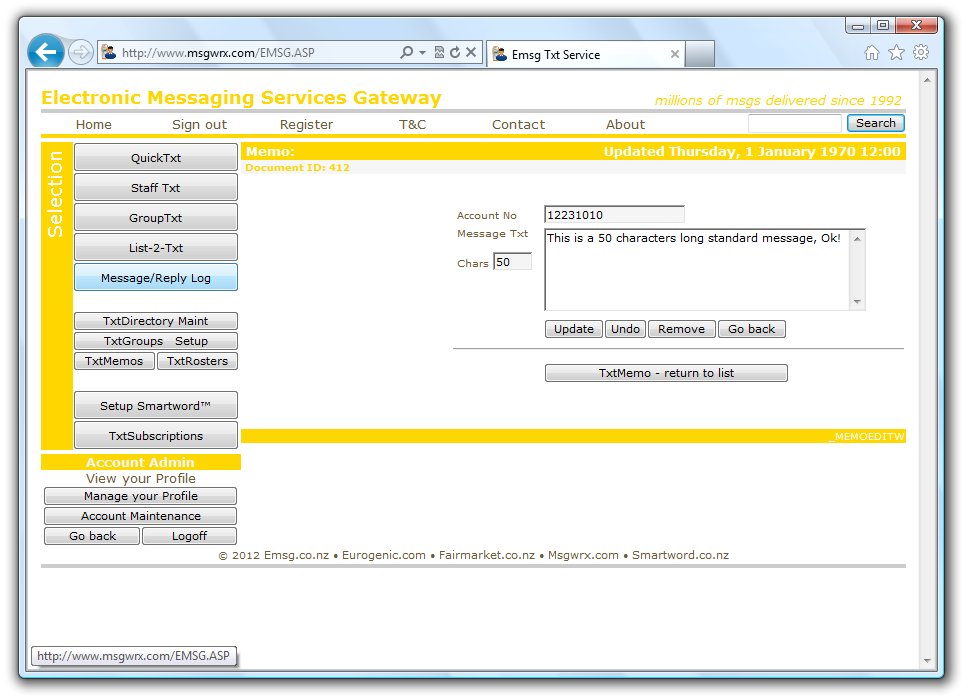Select the Emsg Txt Service tab
Image resolution: width=968 pixels, height=700 pixels.
573,56
